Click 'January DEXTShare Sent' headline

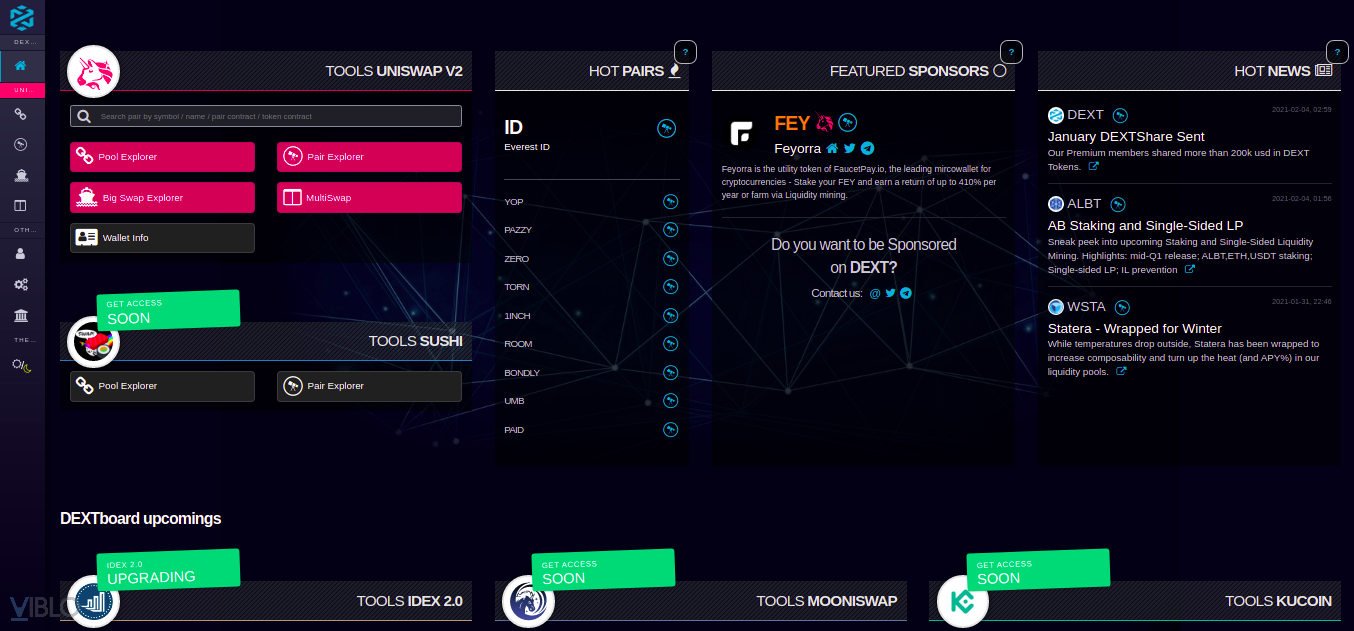tap(1126, 137)
